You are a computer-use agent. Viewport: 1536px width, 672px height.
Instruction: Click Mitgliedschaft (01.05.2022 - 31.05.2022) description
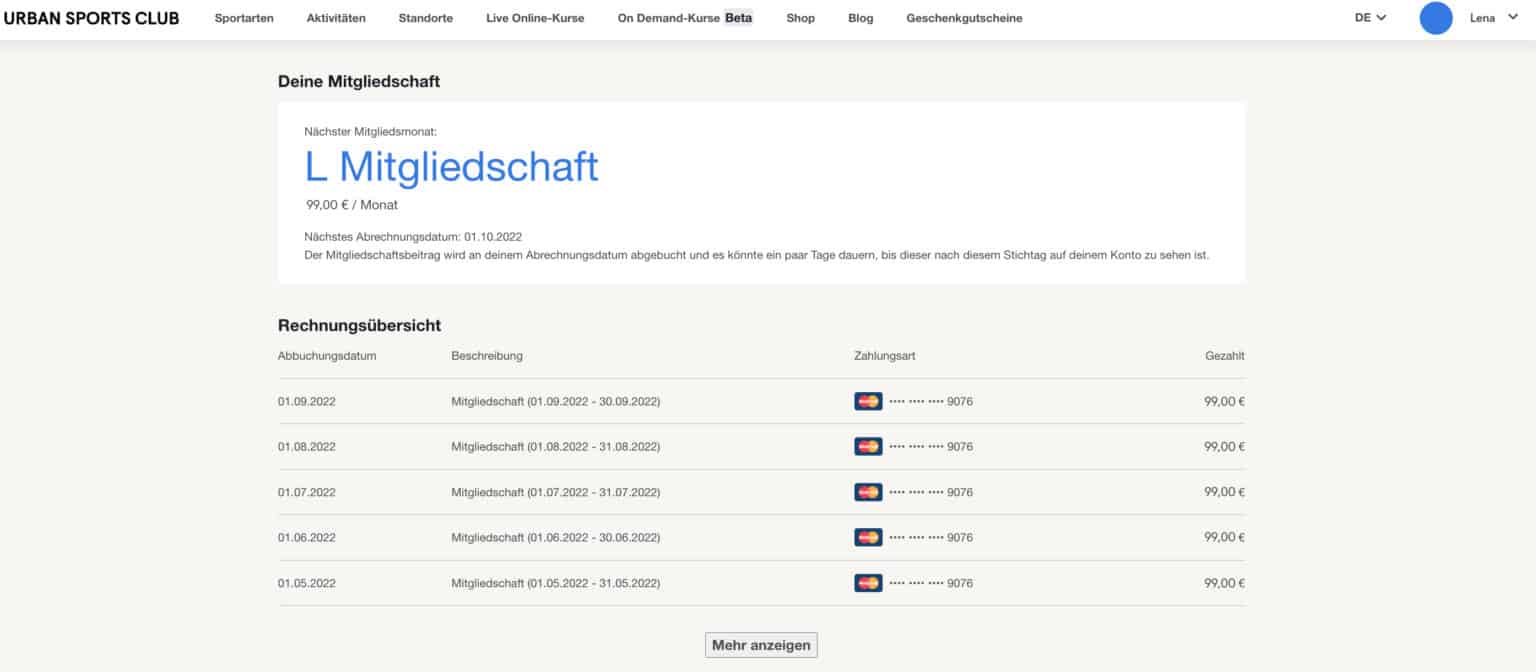coord(556,582)
